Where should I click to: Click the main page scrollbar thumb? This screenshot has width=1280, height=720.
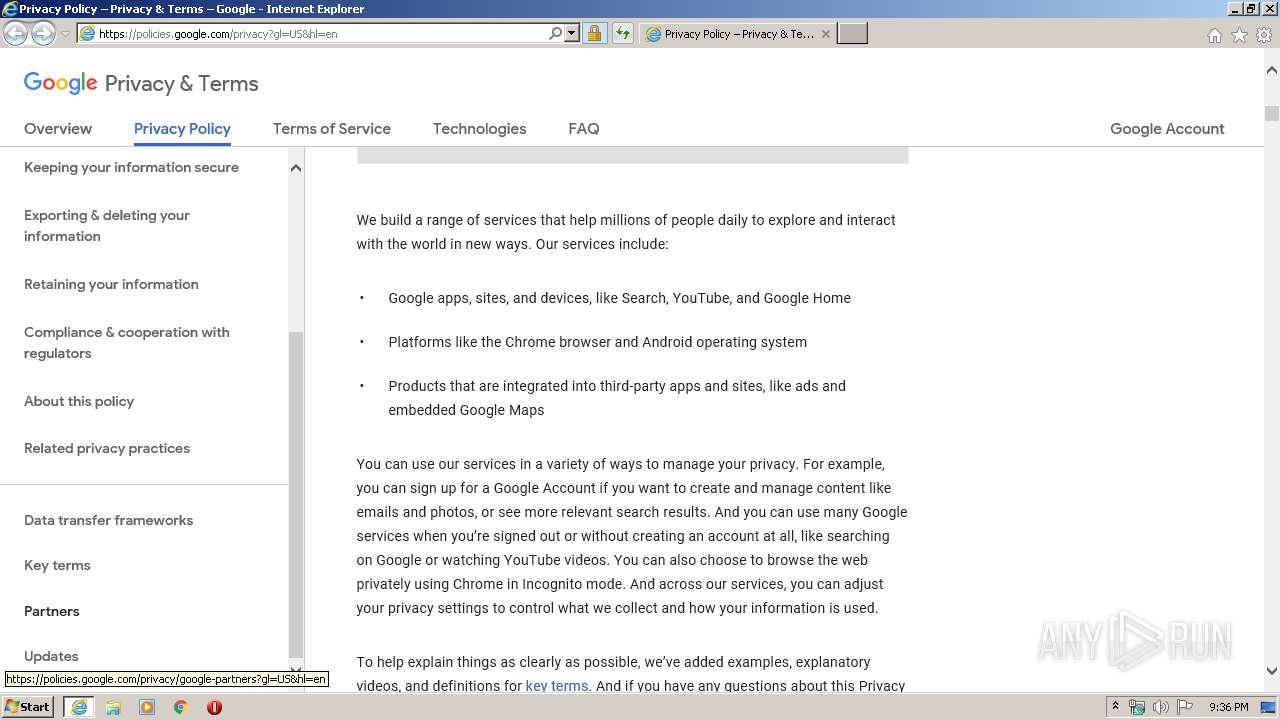[1272, 113]
